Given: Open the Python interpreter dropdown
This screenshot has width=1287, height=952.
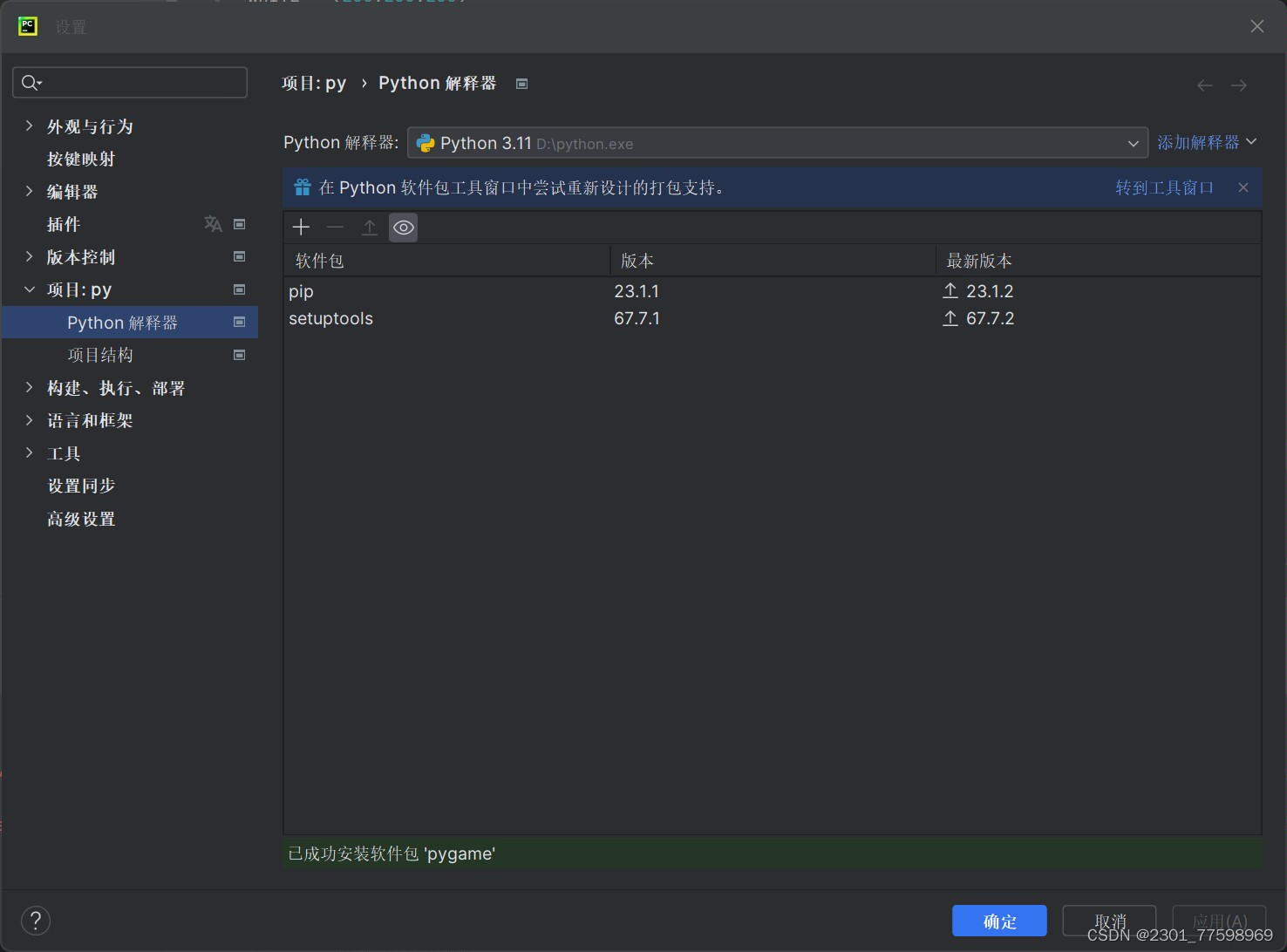Looking at the screenshot, I should pyautogui.click(x=778, y=143).
